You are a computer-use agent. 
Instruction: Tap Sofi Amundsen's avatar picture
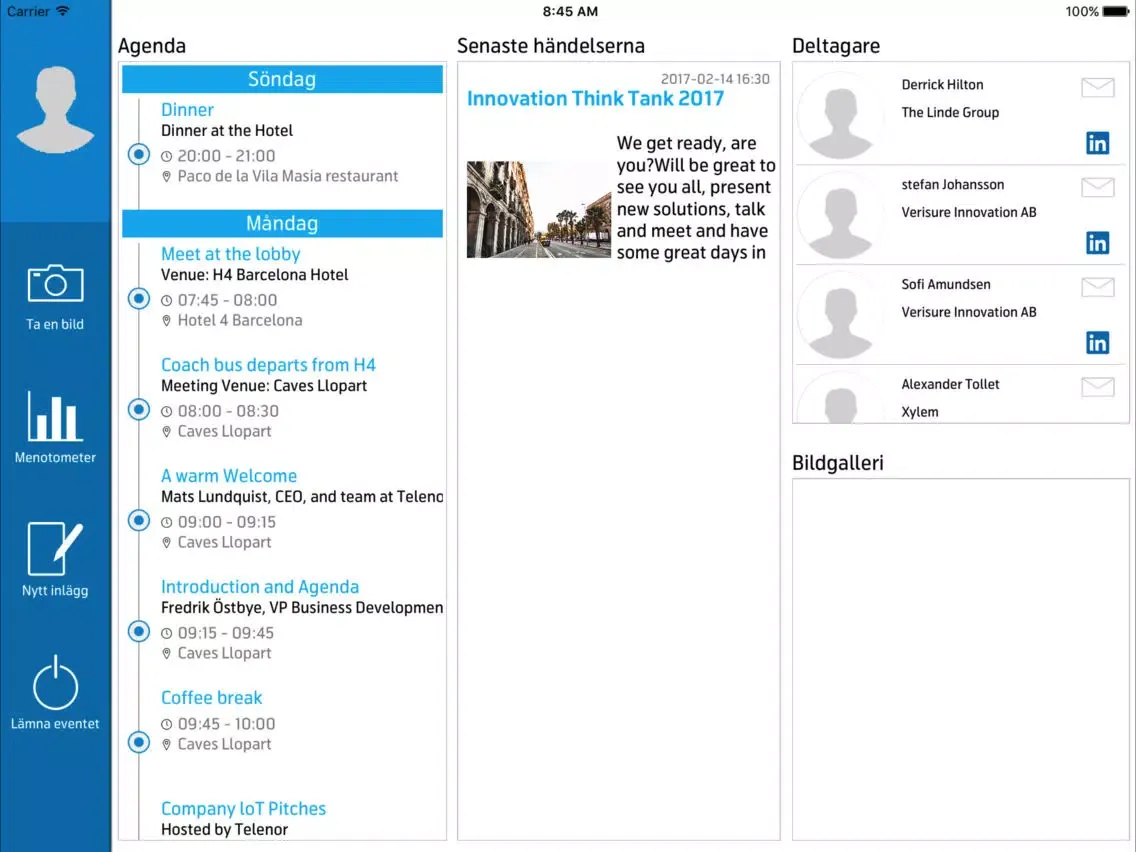pyautogui.click(x=840, y=316)
